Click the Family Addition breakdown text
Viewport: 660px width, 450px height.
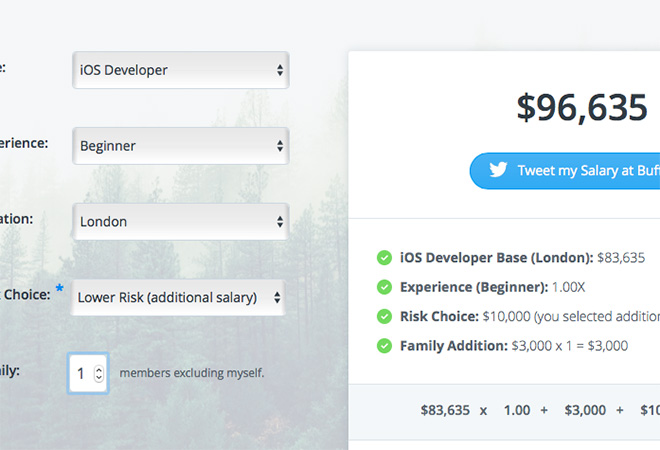514,346
